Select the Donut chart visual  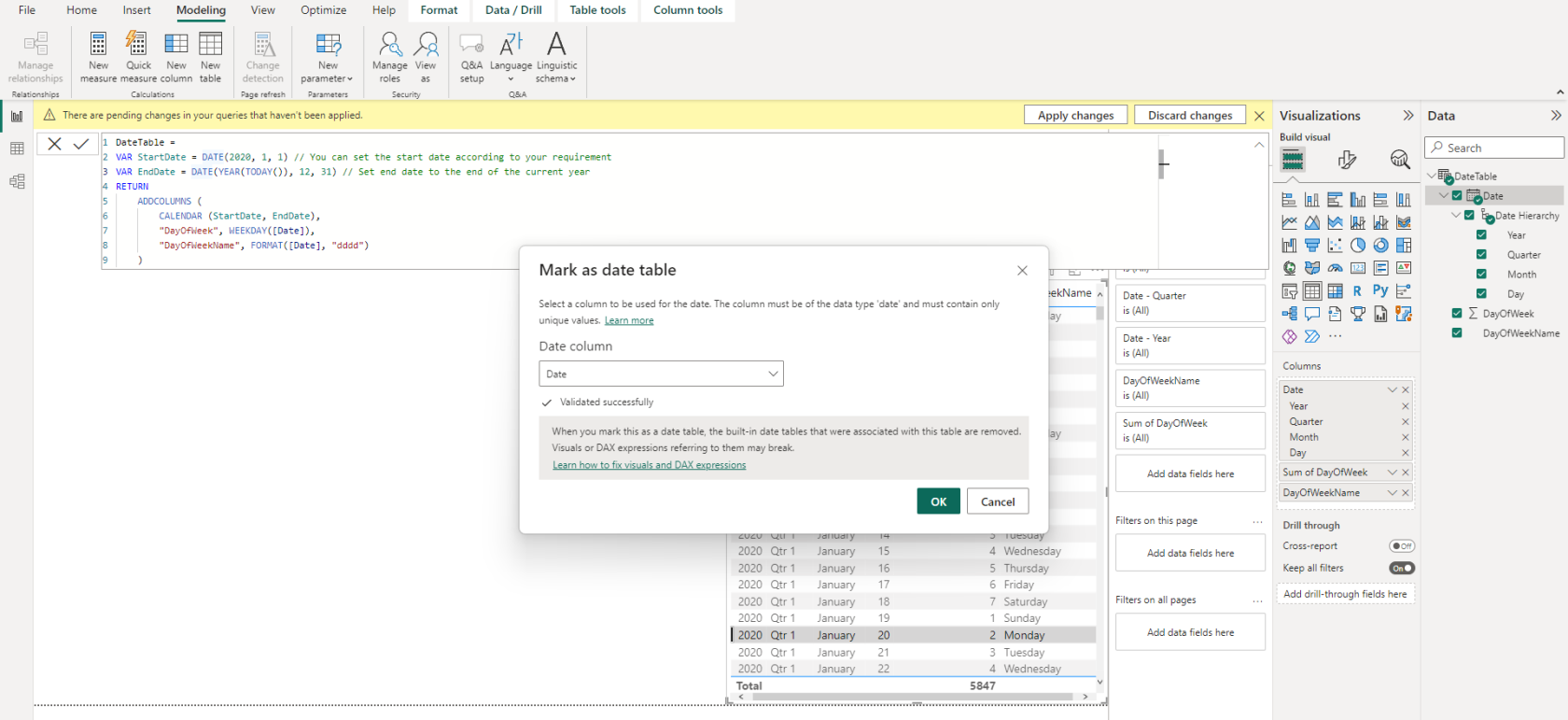1380,246
